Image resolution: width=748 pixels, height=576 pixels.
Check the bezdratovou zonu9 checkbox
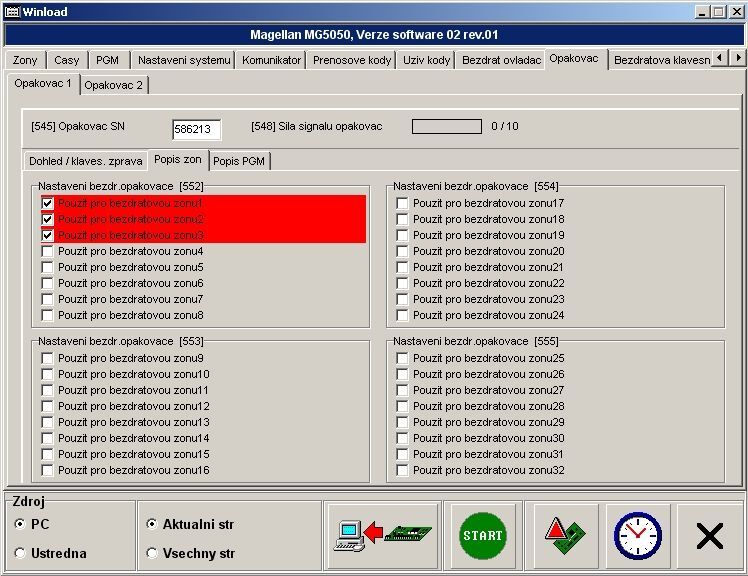tap(48, 358)
